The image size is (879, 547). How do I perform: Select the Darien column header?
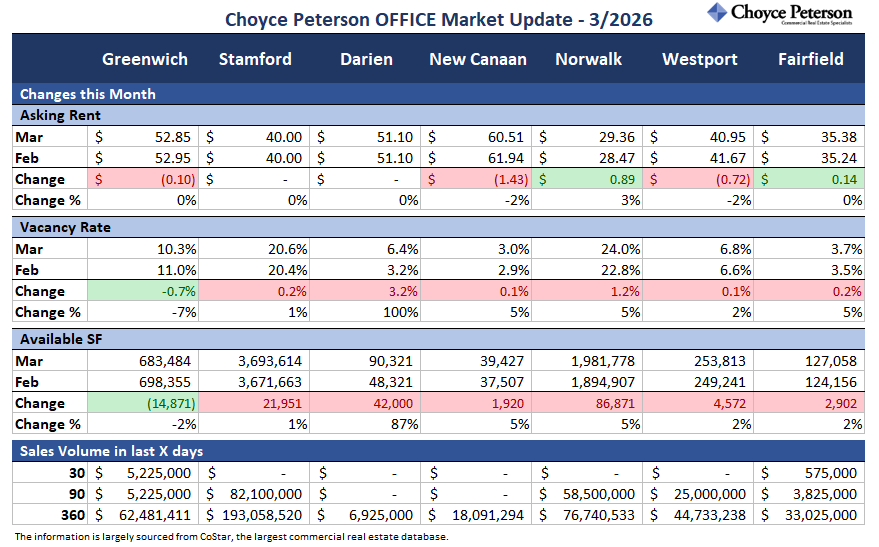366,59
